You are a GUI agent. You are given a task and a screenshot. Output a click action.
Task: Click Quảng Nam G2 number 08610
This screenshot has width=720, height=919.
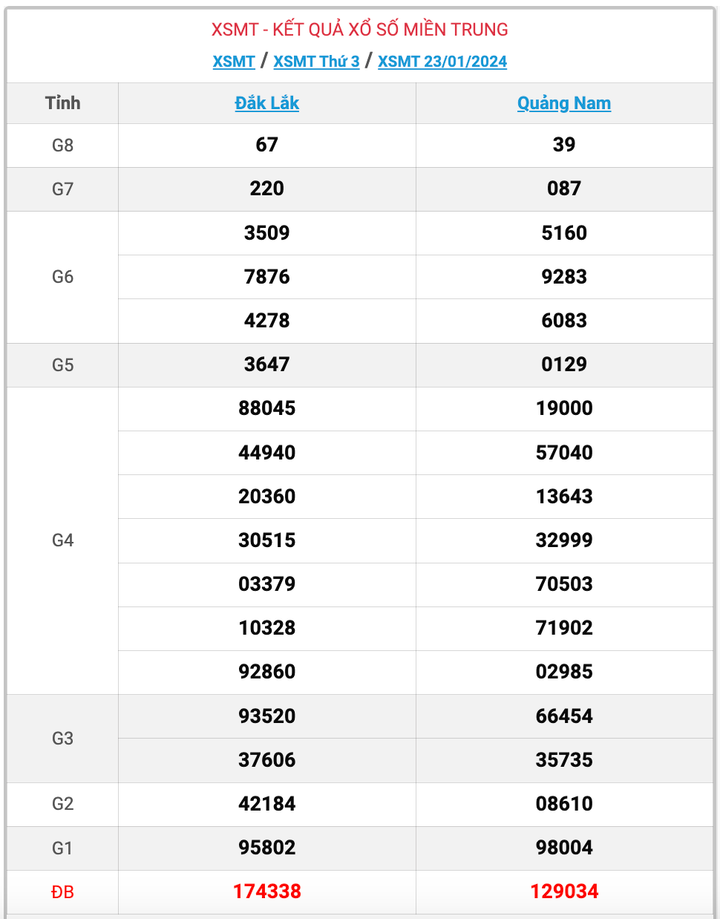coord(564,803)
